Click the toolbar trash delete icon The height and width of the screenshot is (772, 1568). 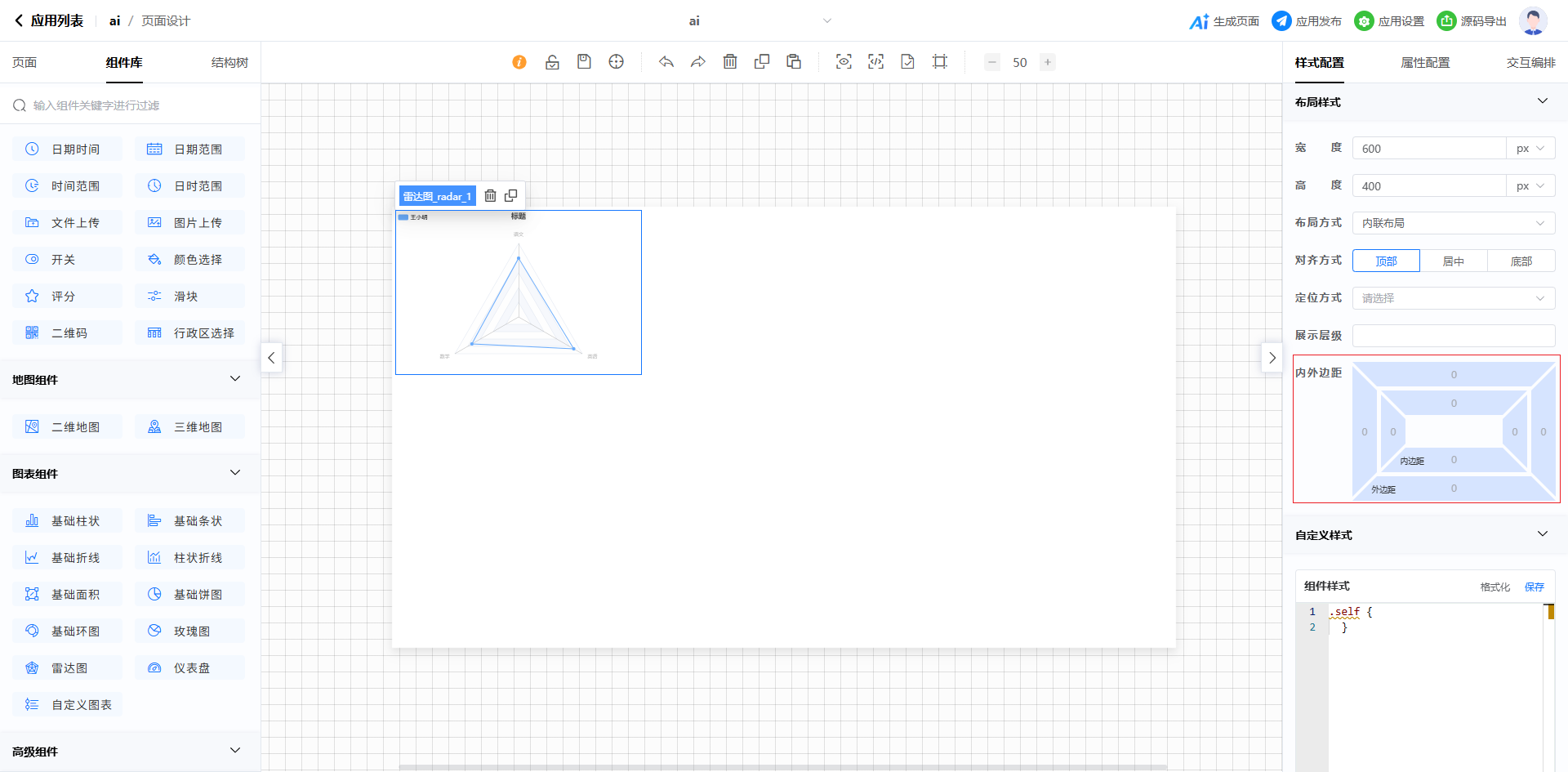click(x=730, y=62)
